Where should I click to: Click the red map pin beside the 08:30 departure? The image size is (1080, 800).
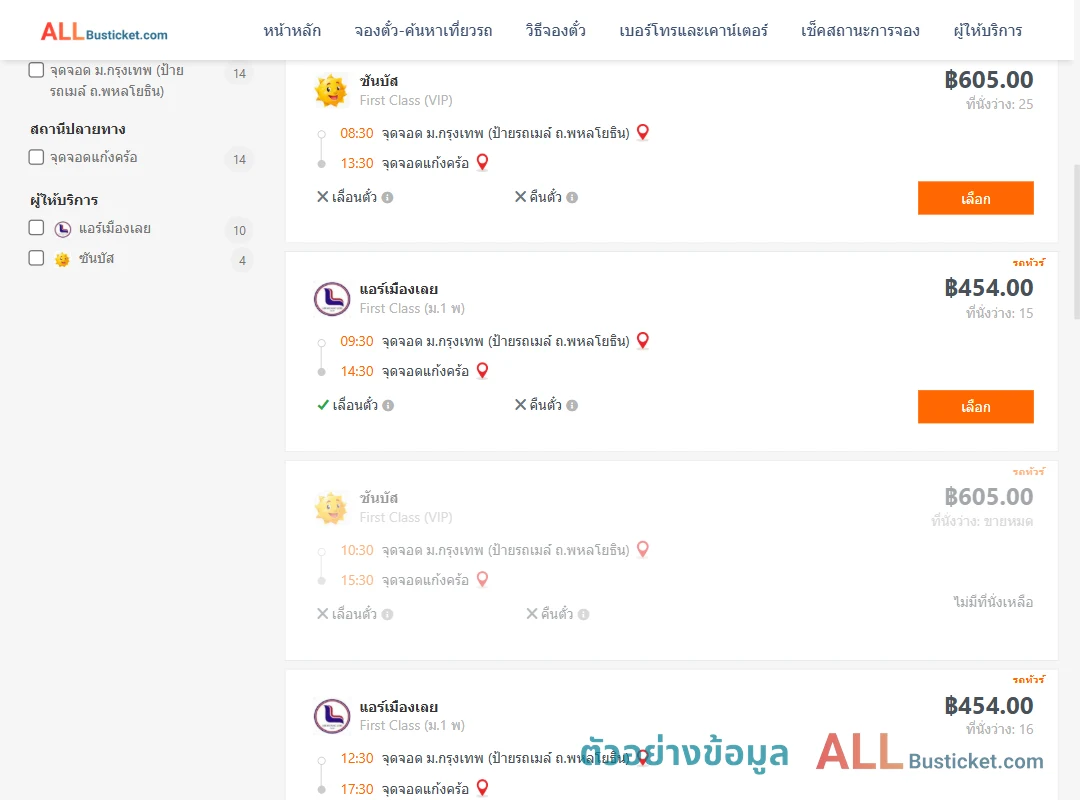click(643, 132)
